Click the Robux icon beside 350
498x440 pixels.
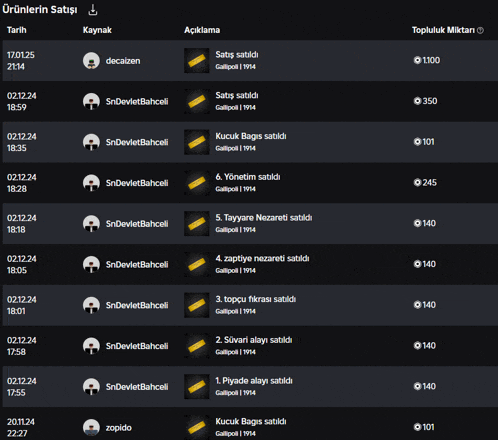417,101
